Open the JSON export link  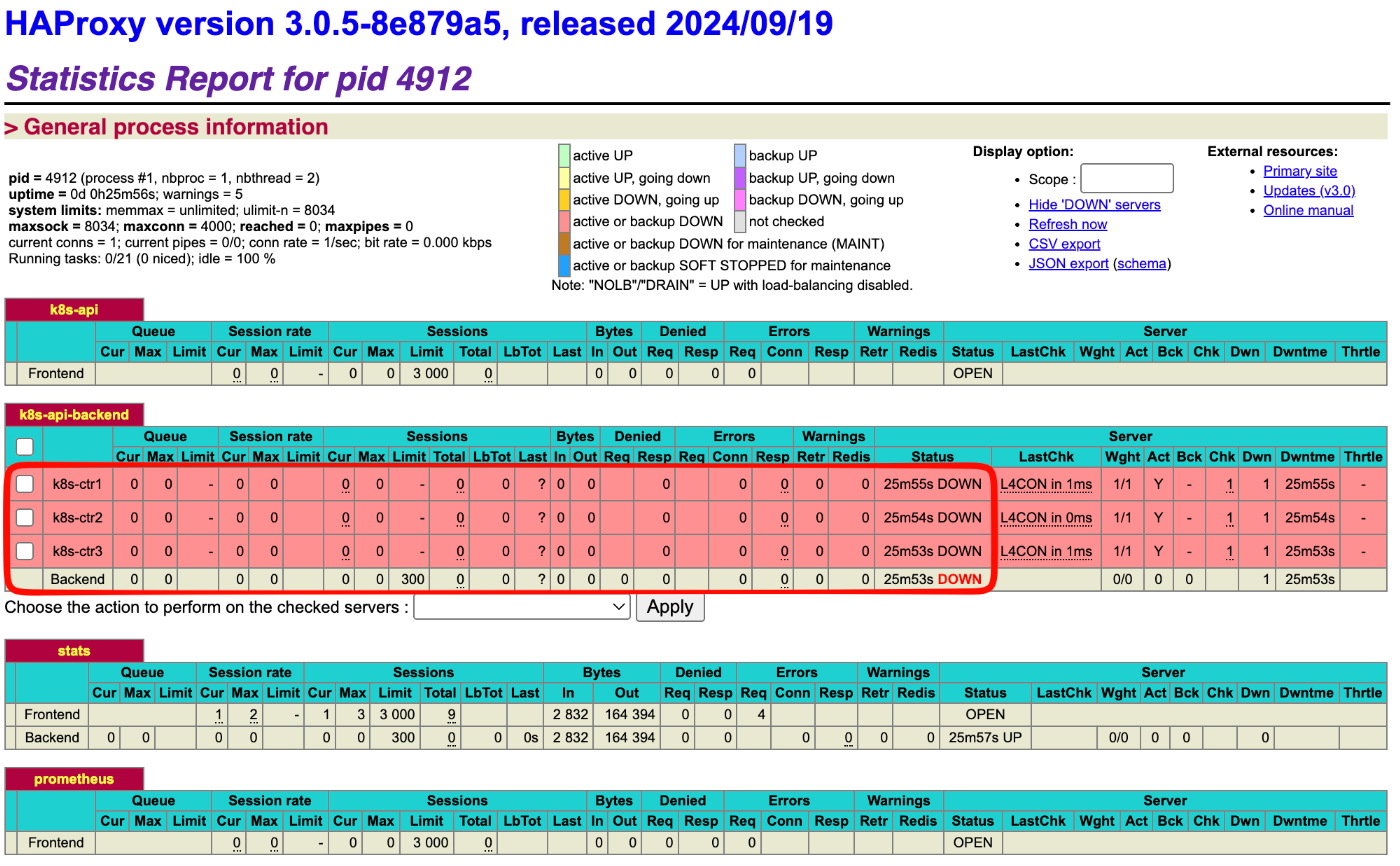[x=1069, y=264]
